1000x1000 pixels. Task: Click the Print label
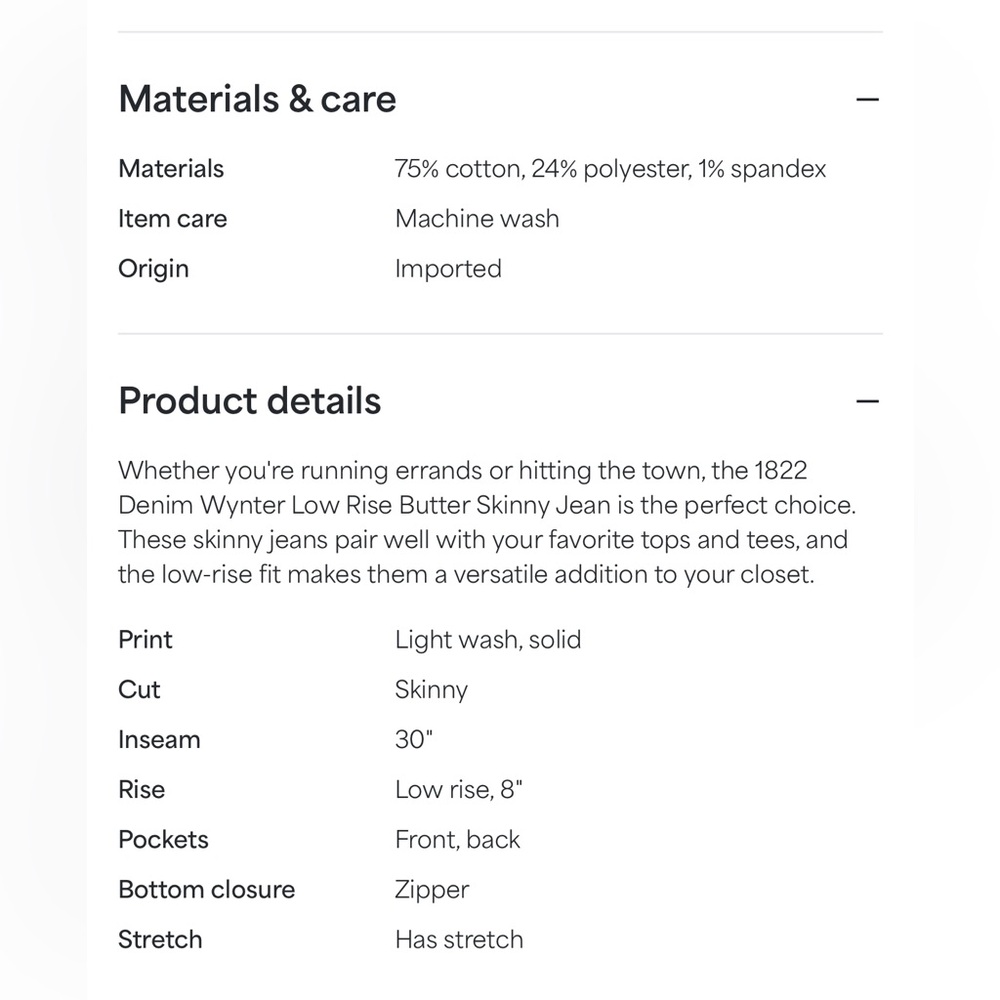point(145,640)
